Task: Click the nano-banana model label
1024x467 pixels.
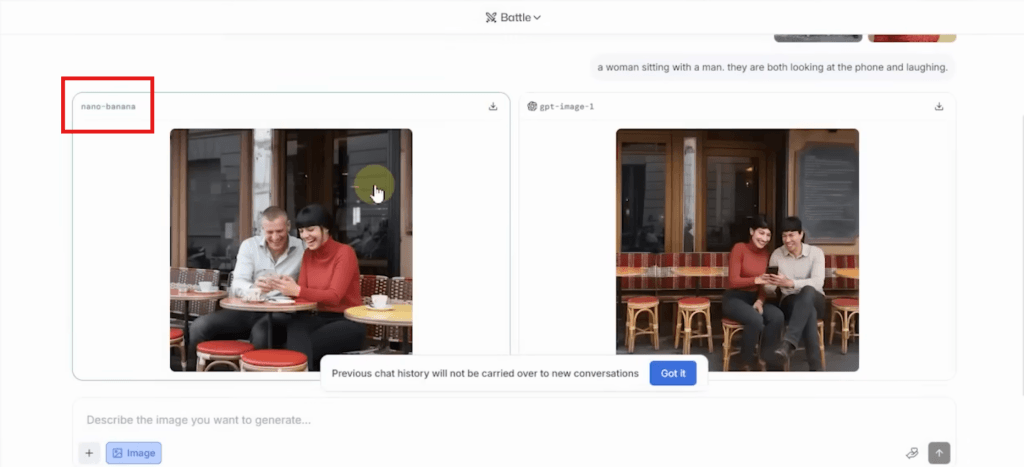Action: point(108,106)
